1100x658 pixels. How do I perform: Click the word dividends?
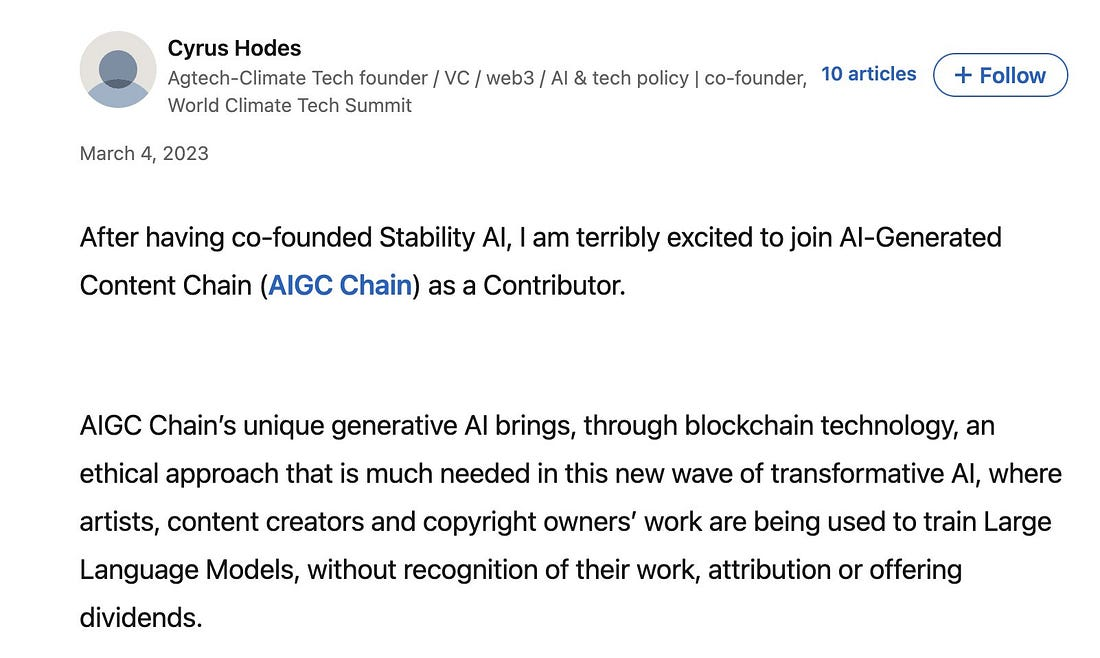(139, 618)
